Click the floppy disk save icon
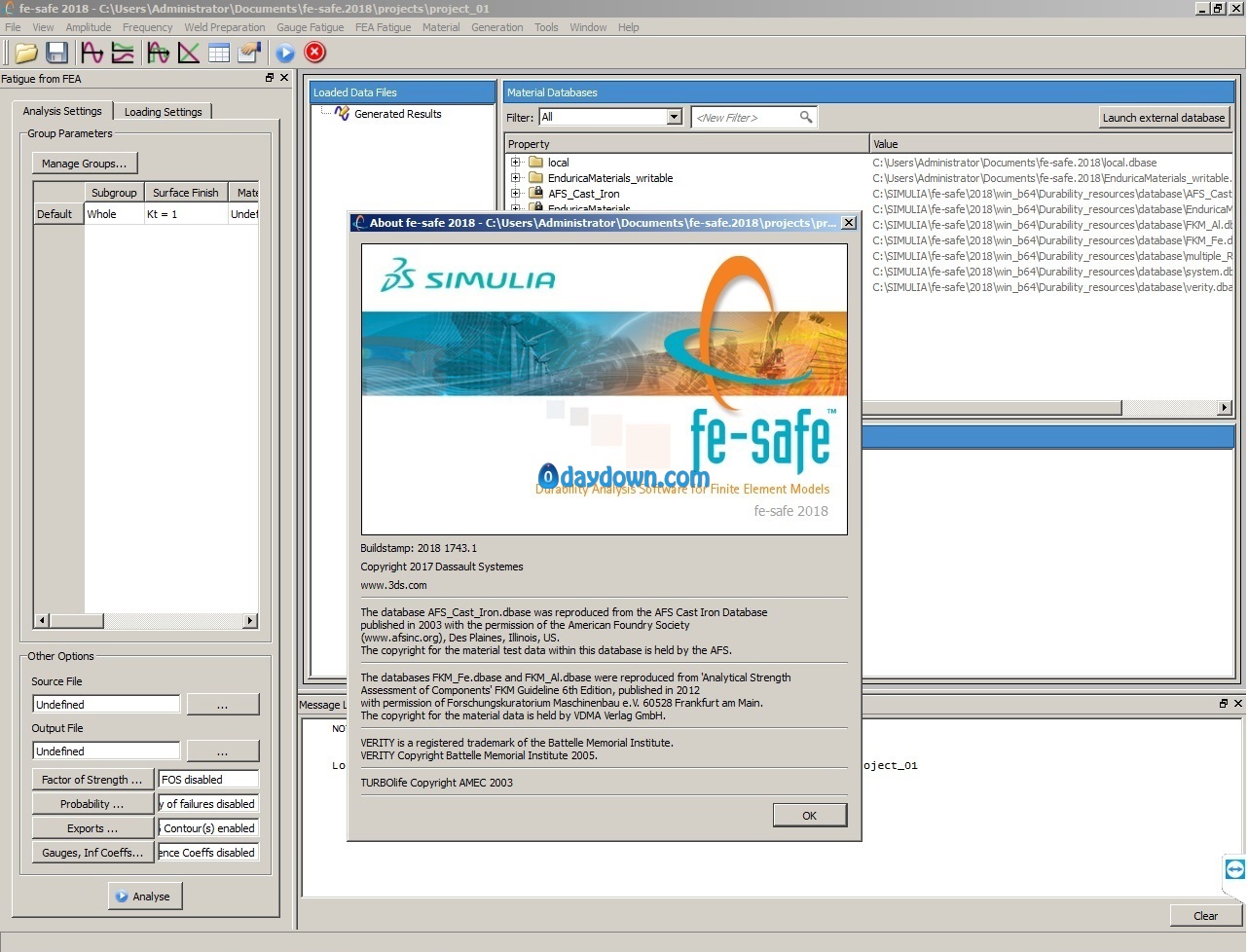 tap(56, 53)
